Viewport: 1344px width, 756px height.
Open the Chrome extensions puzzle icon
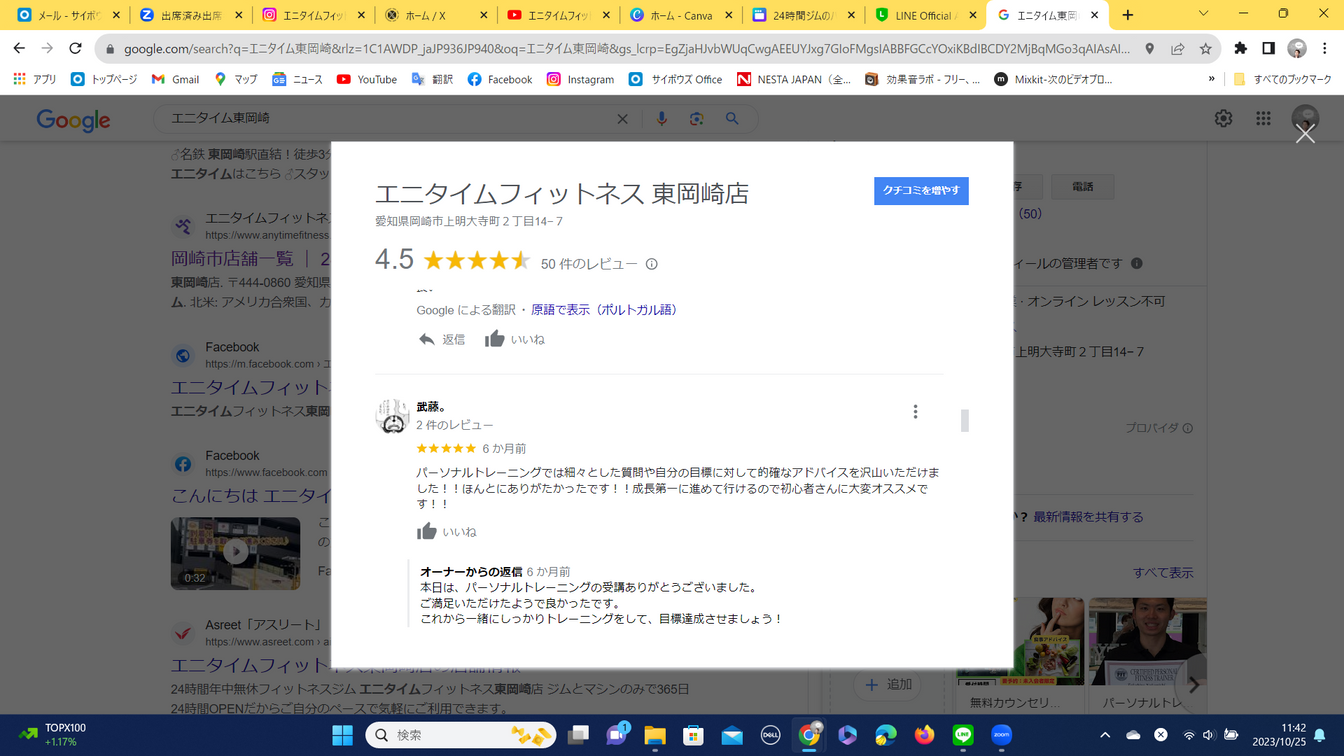point(1241,48)
